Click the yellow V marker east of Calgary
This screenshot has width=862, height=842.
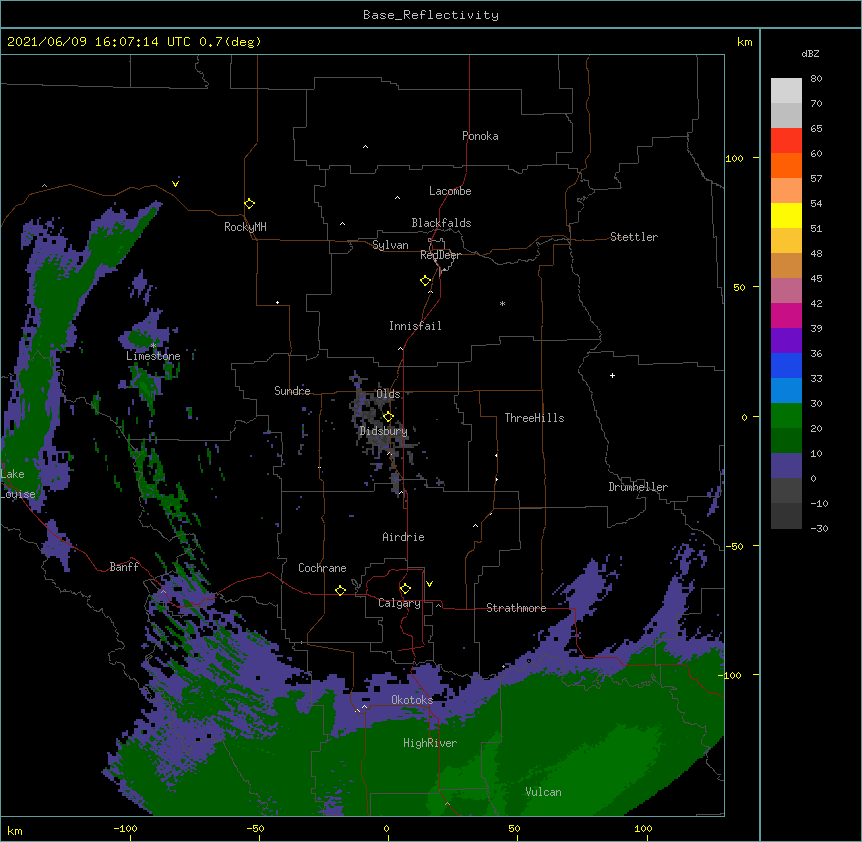(x=429, y=584)
